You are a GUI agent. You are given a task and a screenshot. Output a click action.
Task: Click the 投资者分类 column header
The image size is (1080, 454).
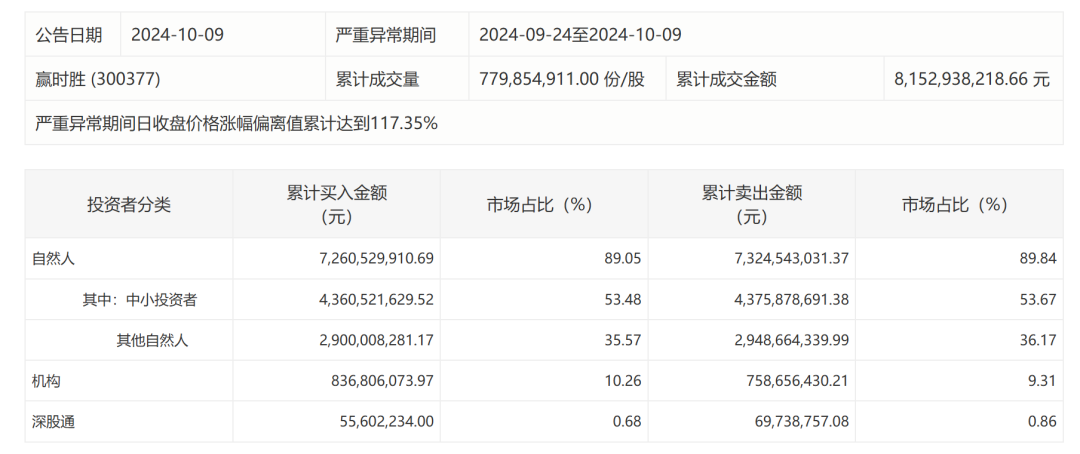[129, 205]
